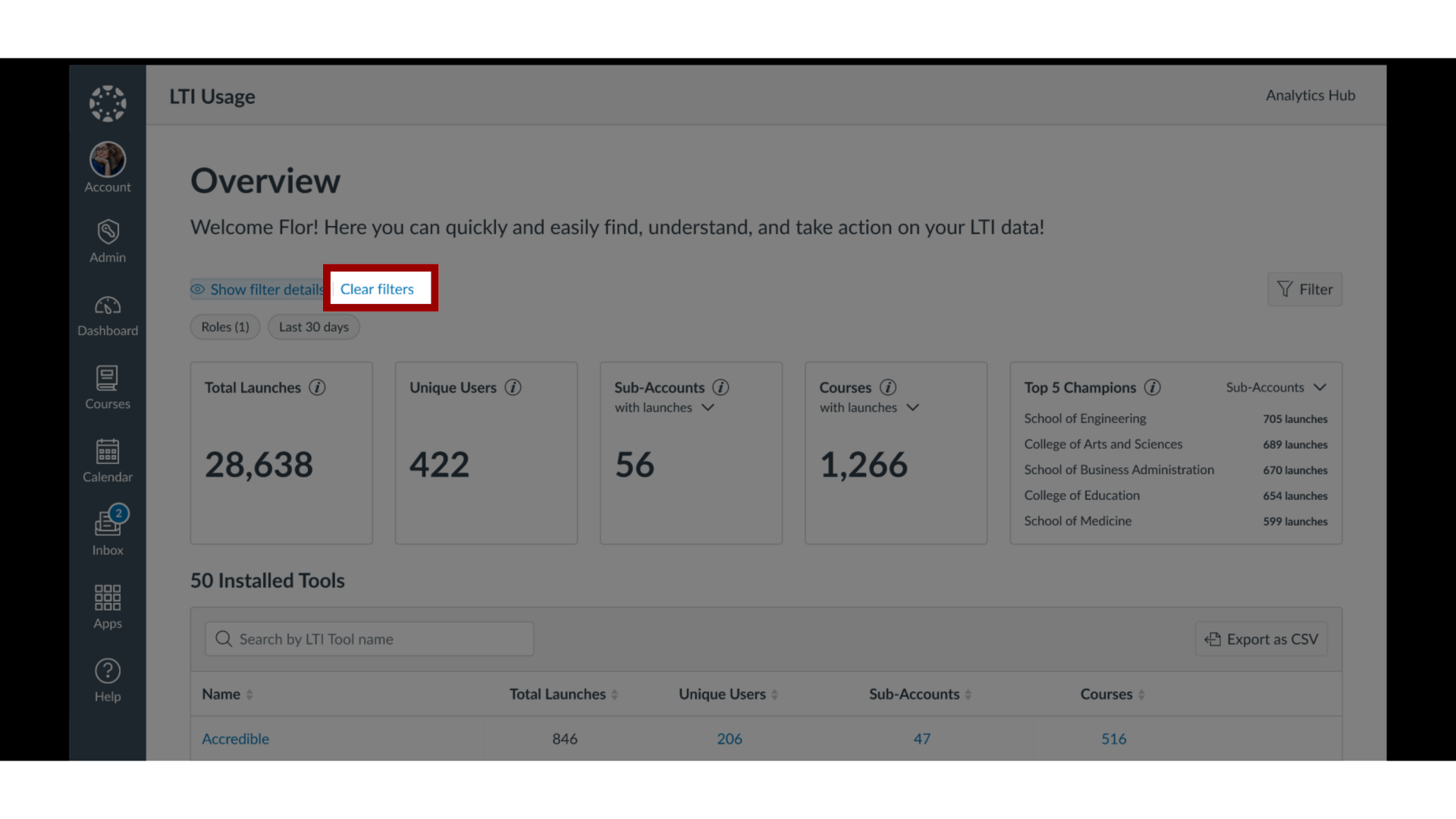Expand Courses with launches chevron

913,407
